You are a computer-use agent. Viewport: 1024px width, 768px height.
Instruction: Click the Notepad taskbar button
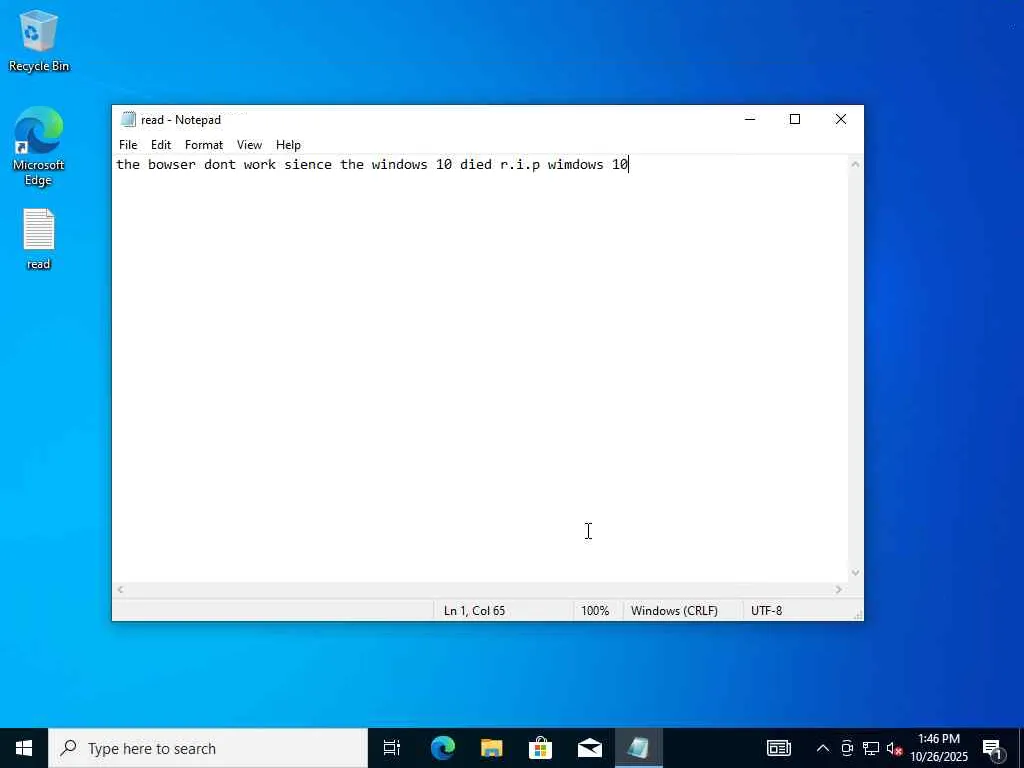[x=639, y=748]
